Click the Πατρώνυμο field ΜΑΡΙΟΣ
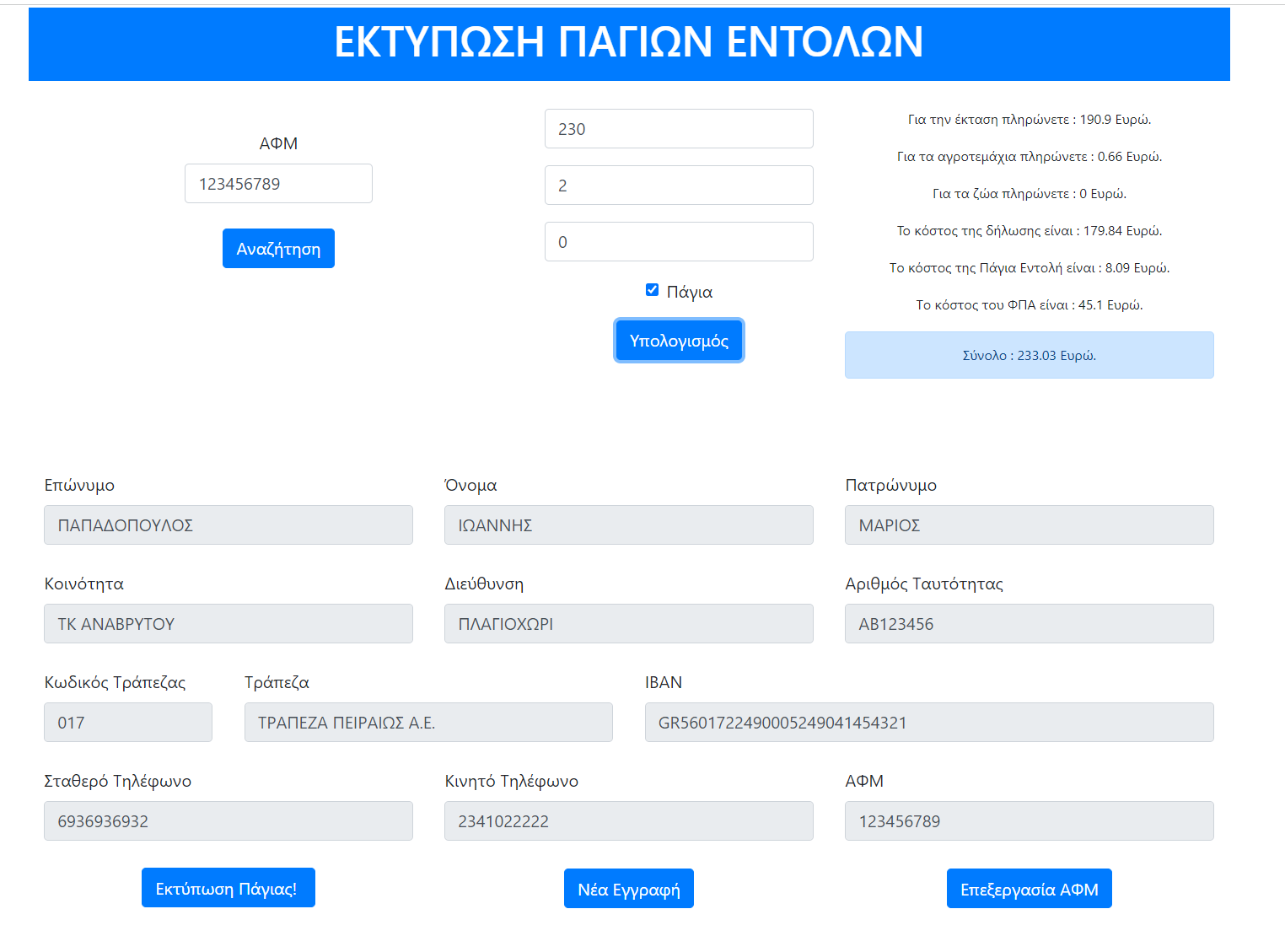1285x952 pixels. pos(1029,525)
